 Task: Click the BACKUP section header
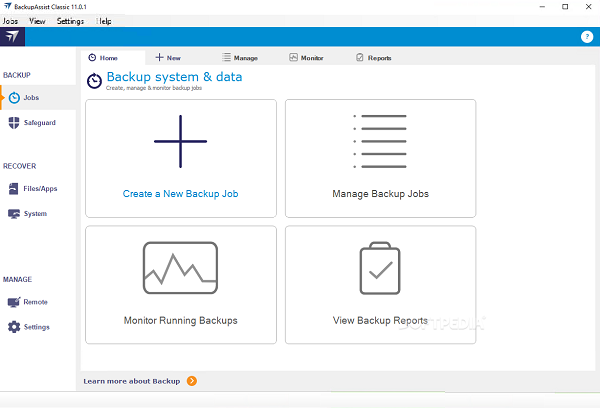pos(17,75)
